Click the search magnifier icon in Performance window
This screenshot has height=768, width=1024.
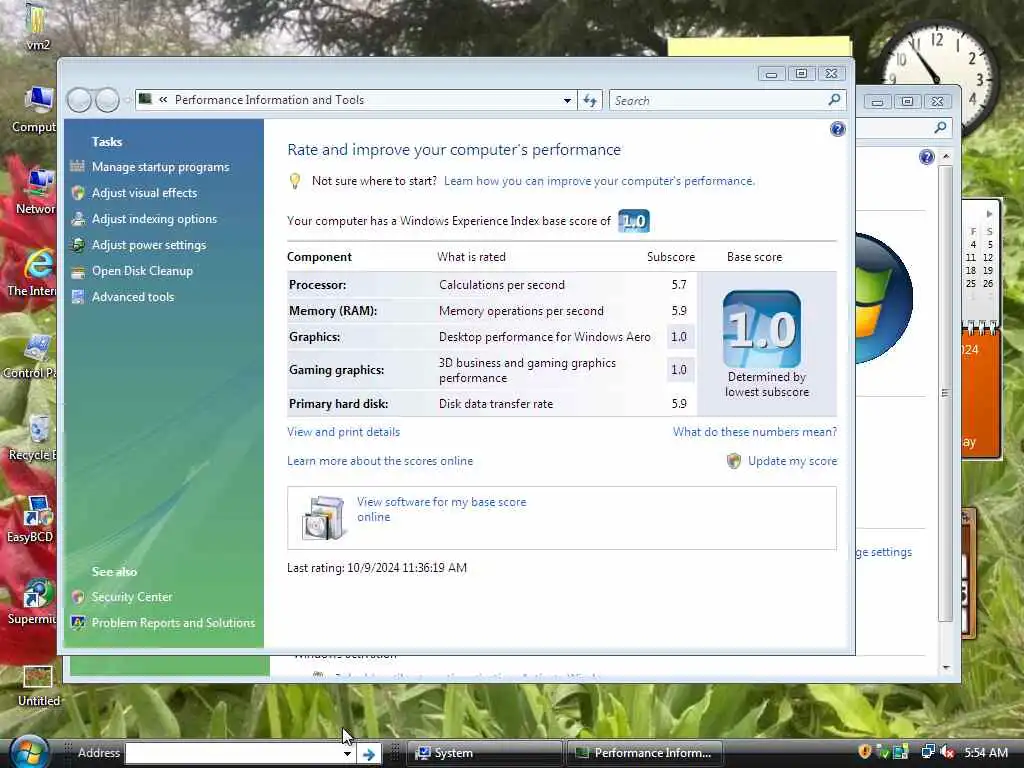834,100
